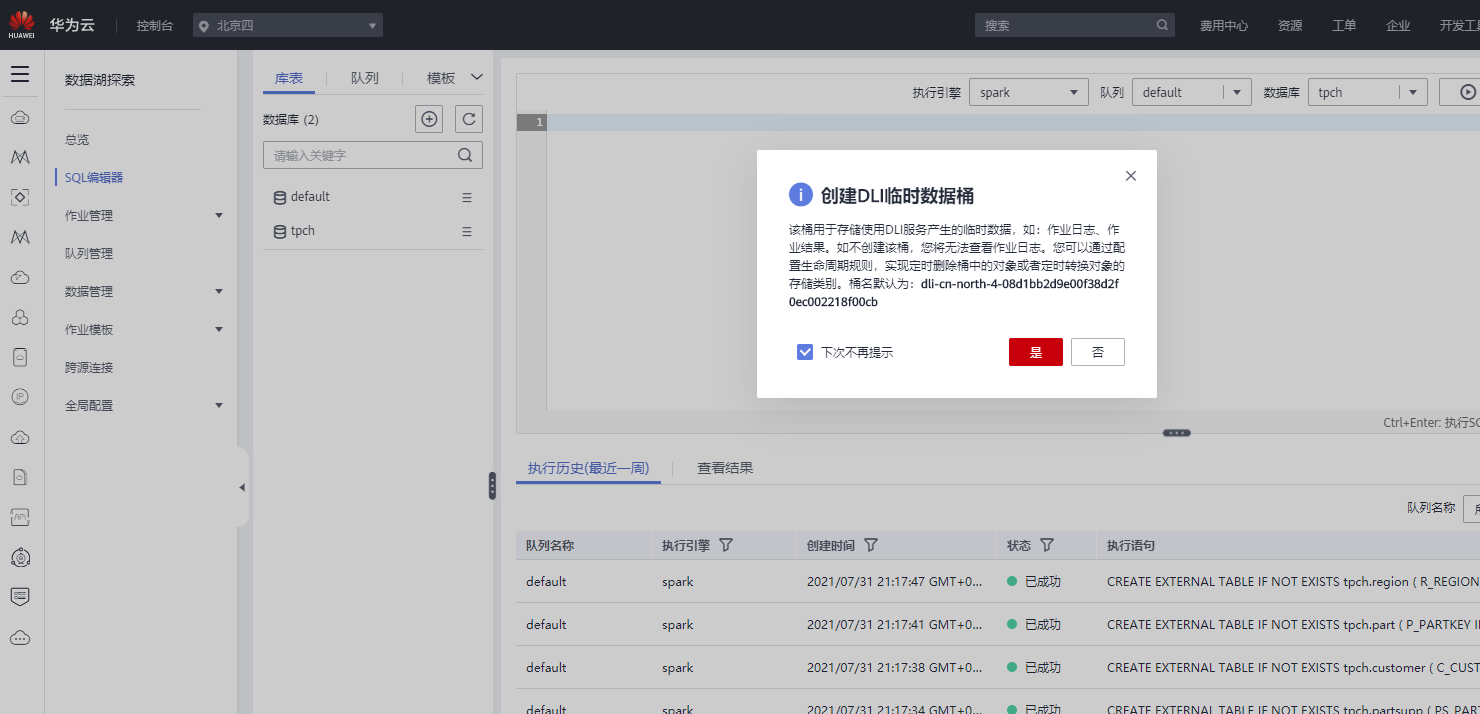Screen dimensions: 1480x714
Task: Close the create DLI bucket dialog
Action: point(1131,176)
